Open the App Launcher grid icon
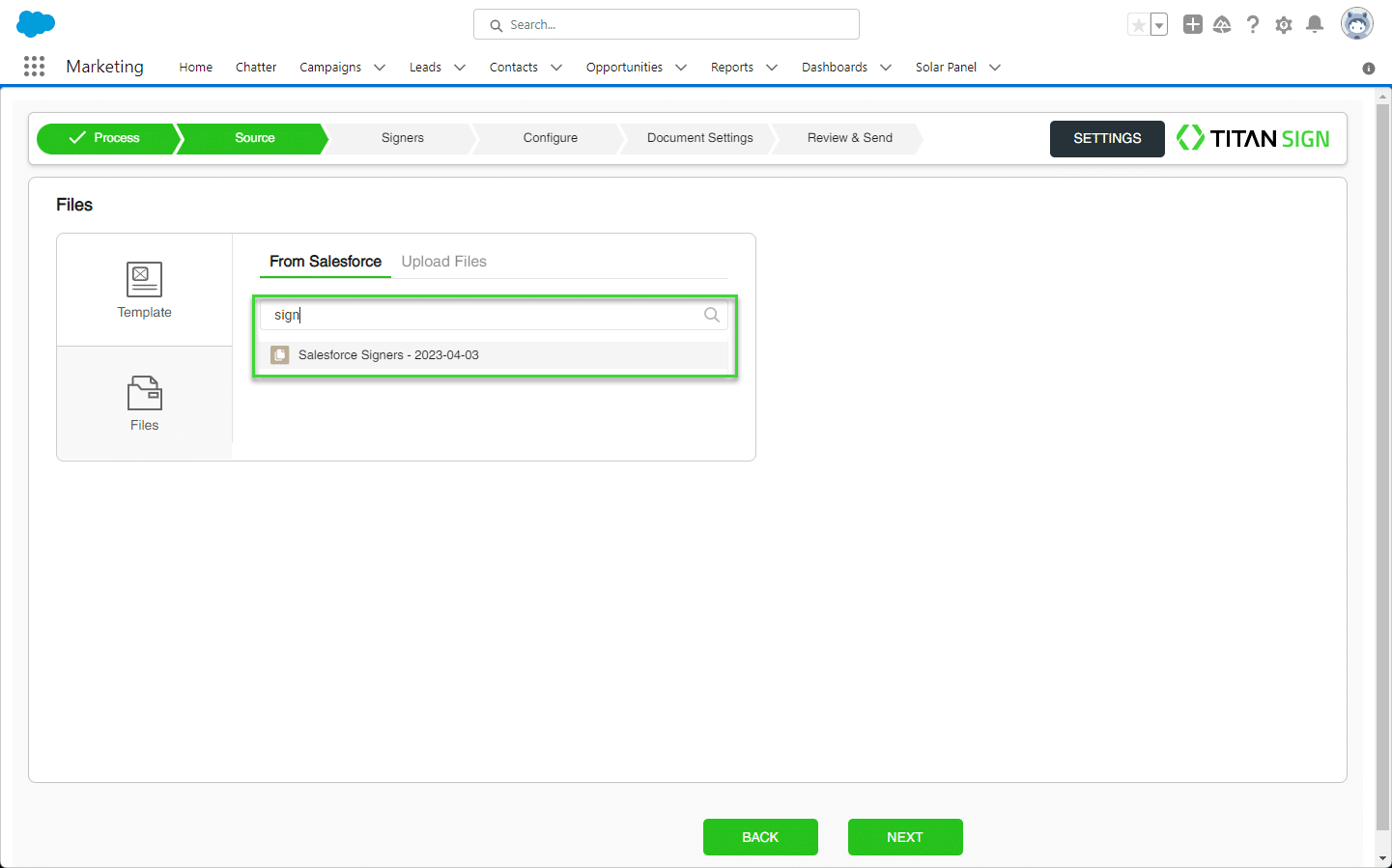The width and height of the screenshot is (1392, 868). [34, 66]
